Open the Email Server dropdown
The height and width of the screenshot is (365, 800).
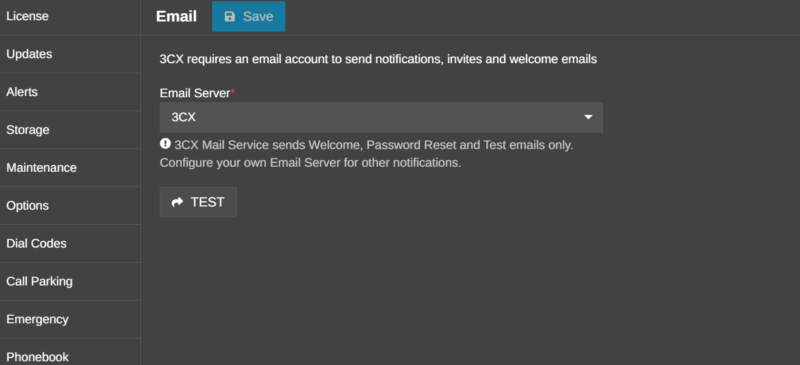[381, 117]
